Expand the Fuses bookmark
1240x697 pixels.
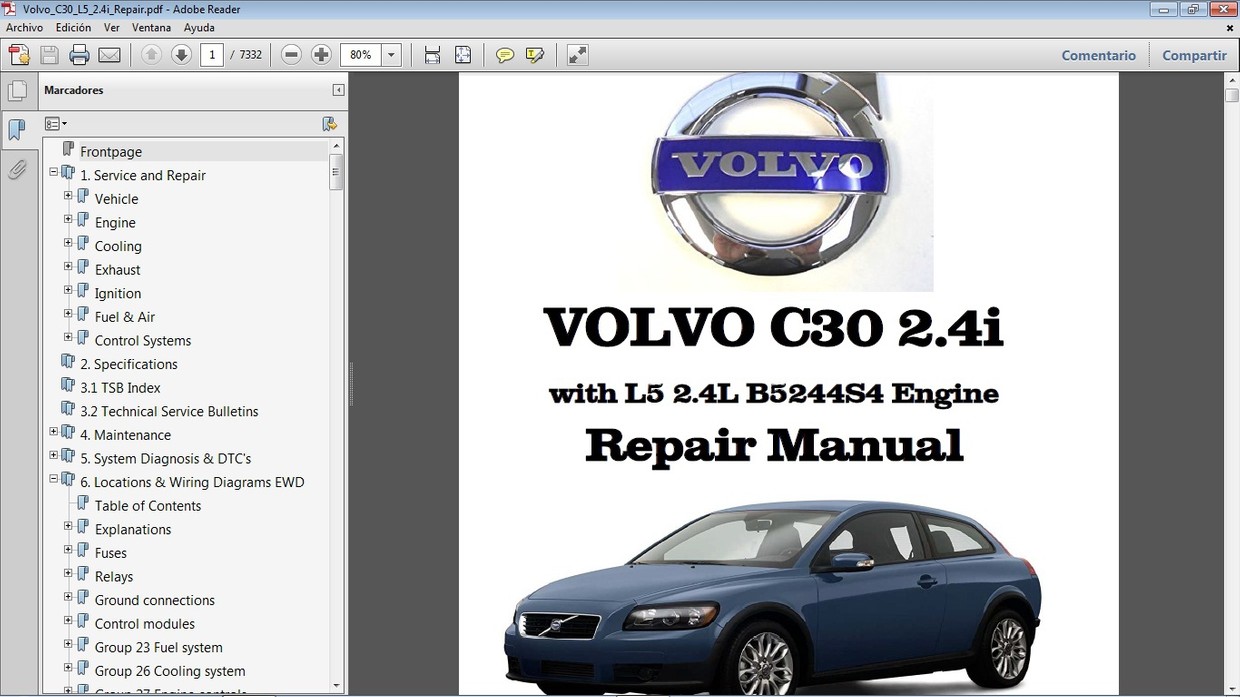click(68, 550)
